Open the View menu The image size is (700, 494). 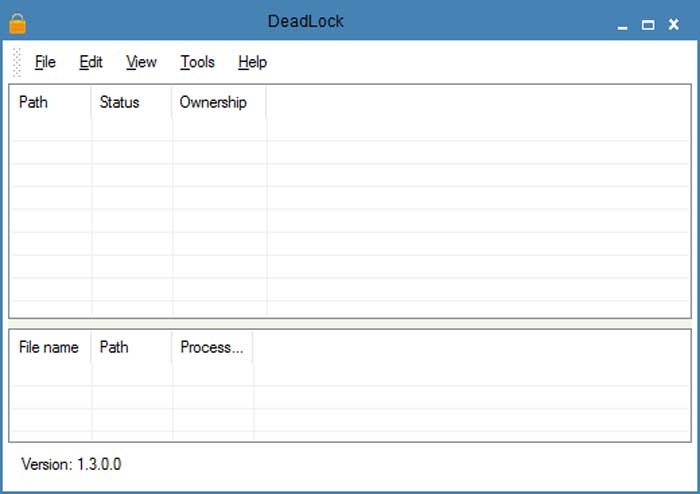[141, 62]
